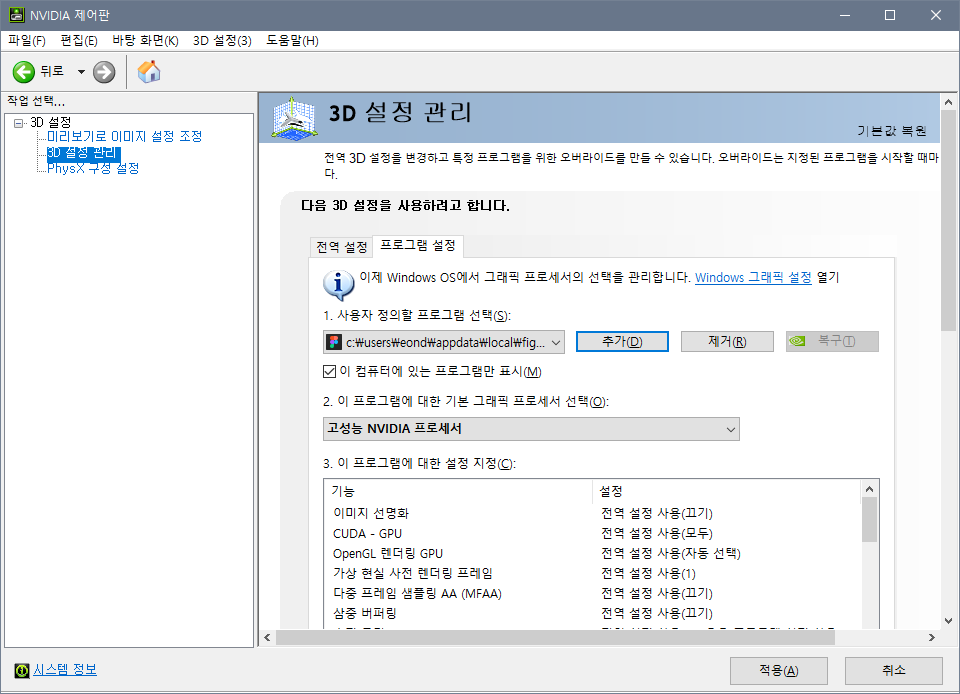Select 미리보기로 이미지 설정 조정 tree item
Screen dimensions: 960x694
[124, 136]
